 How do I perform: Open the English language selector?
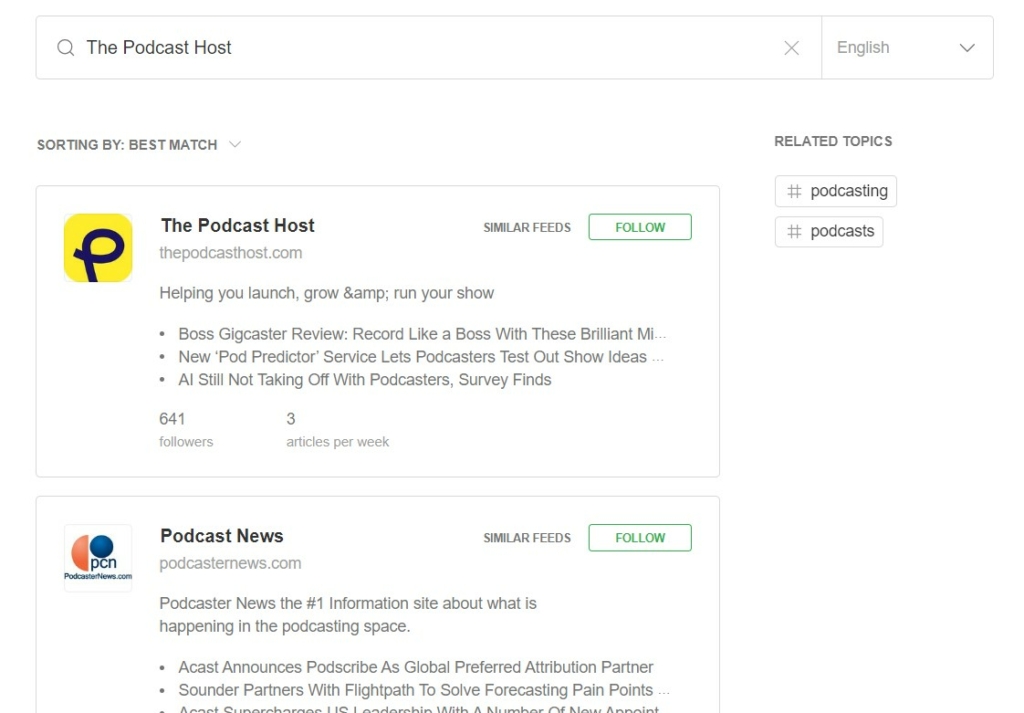point(905,47)
